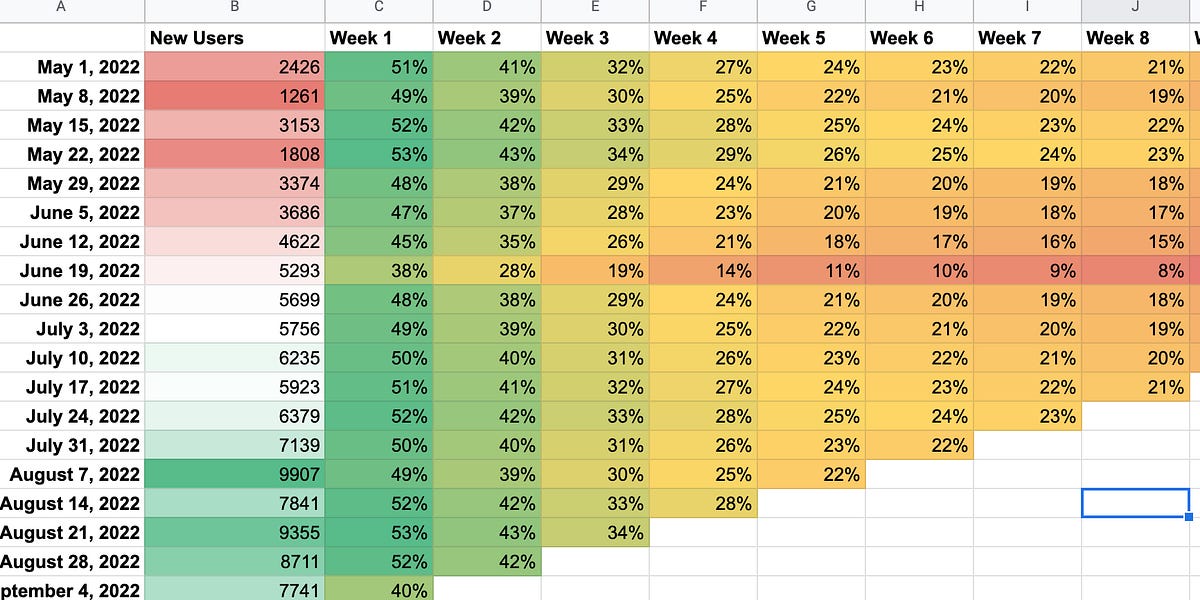This screenshot has height=600, width=1200.
Task: Select the 40% cell for September 4
Action: click(378, 590)
